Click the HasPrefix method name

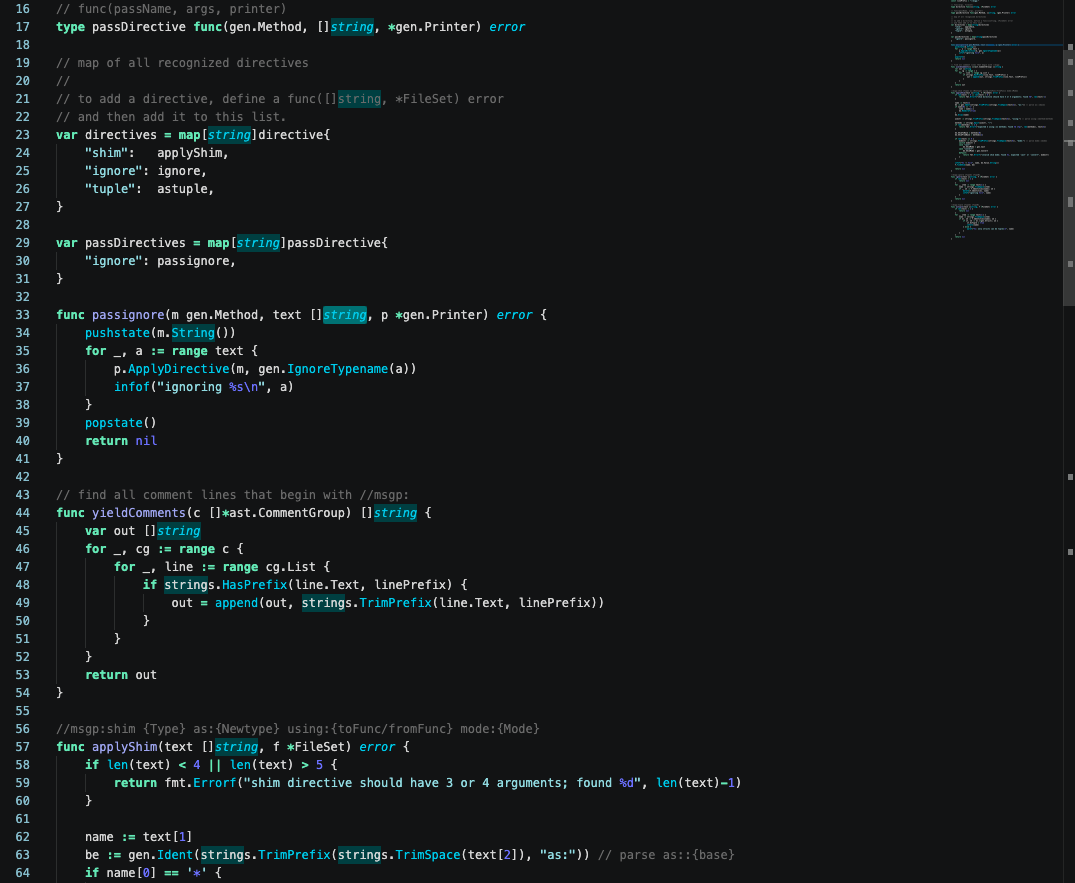coord(254,585)
